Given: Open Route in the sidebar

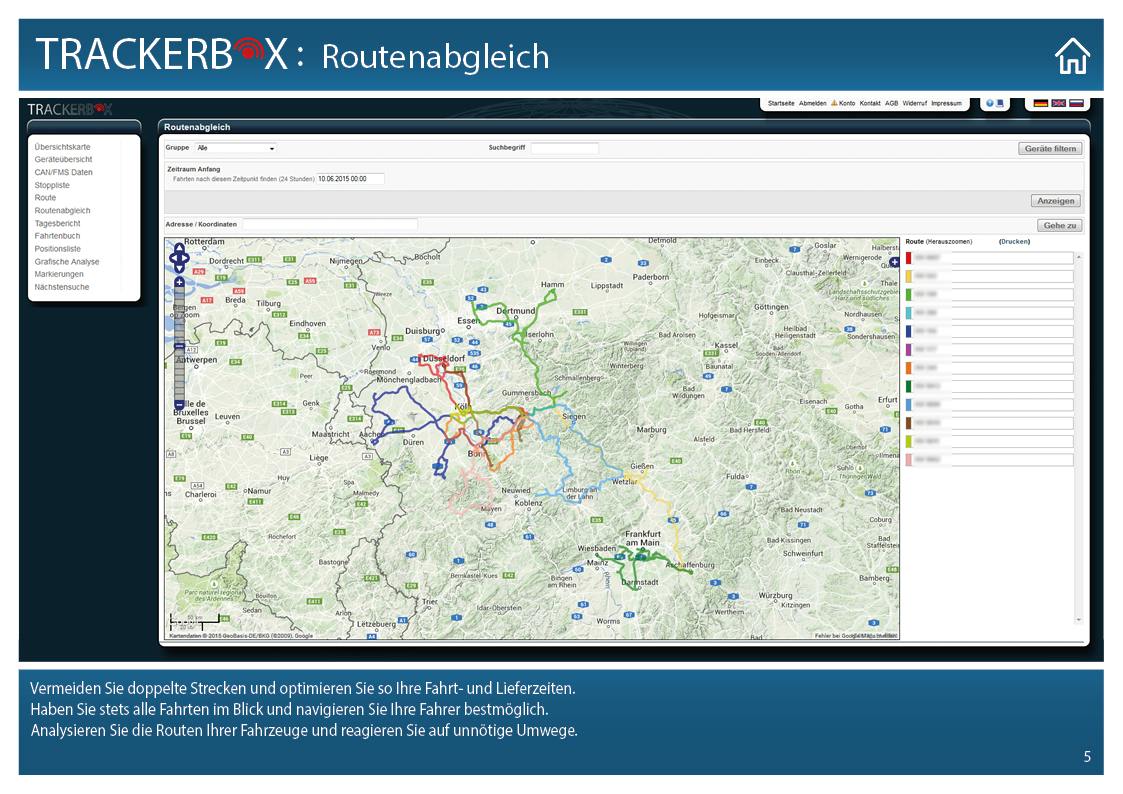Looking at the screenshot, I should coord(45,198).
